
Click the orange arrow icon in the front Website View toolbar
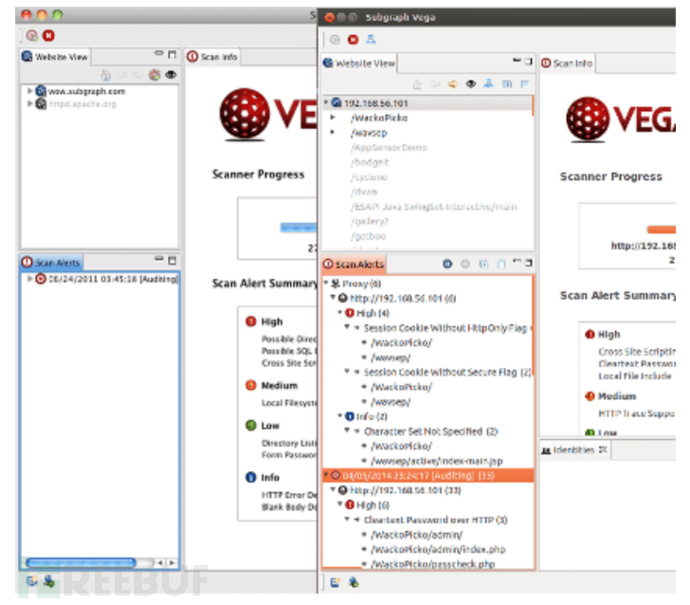click(452, 84)
